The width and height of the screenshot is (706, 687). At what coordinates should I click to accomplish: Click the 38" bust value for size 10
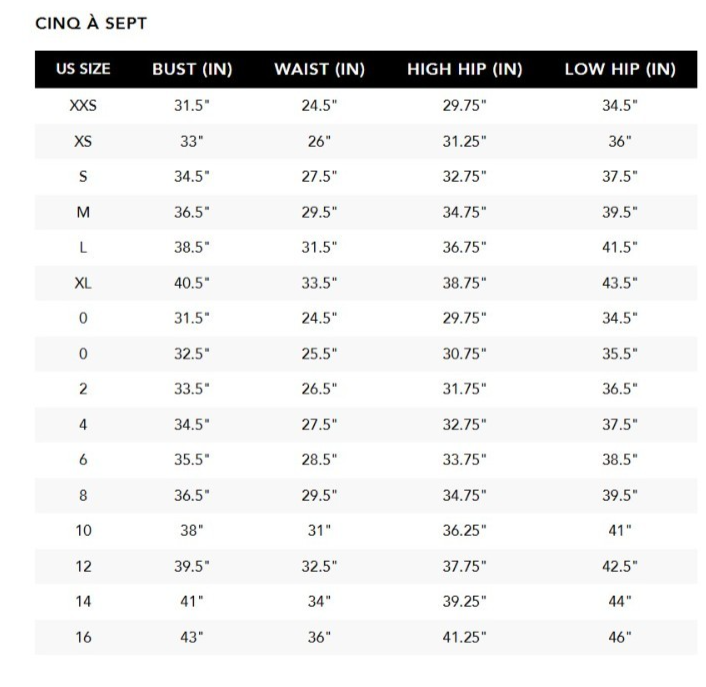(192, 531)
